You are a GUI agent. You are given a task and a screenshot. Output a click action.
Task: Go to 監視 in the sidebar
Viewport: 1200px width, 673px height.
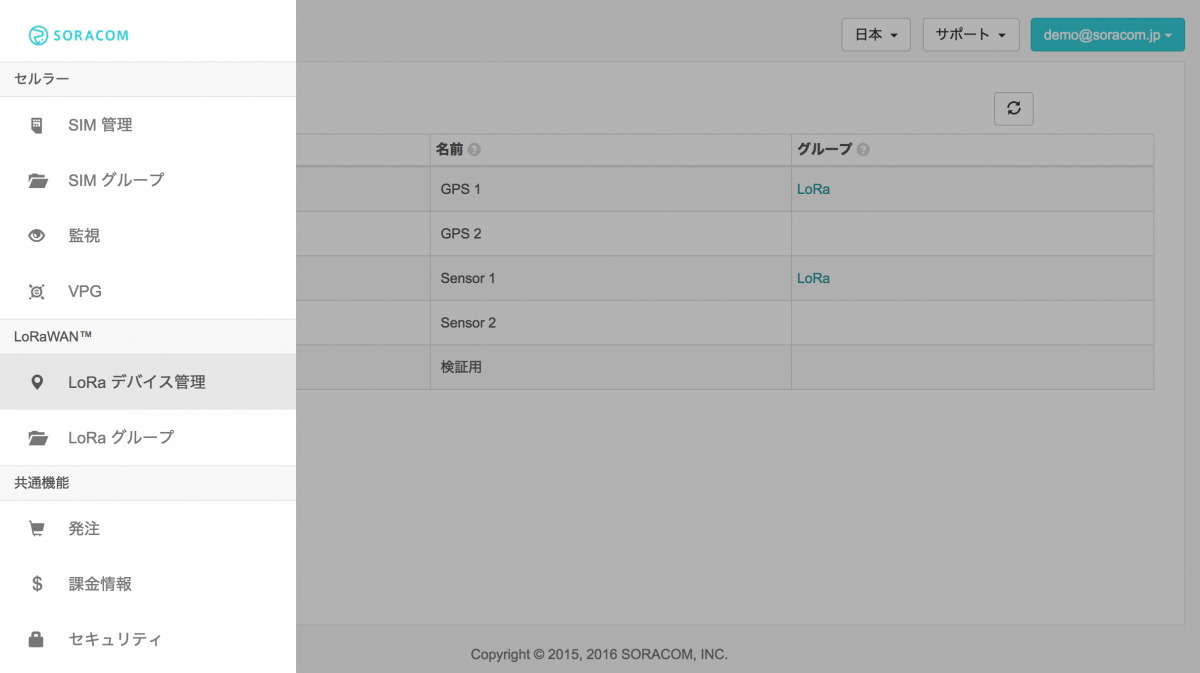(x=148, y=236)
